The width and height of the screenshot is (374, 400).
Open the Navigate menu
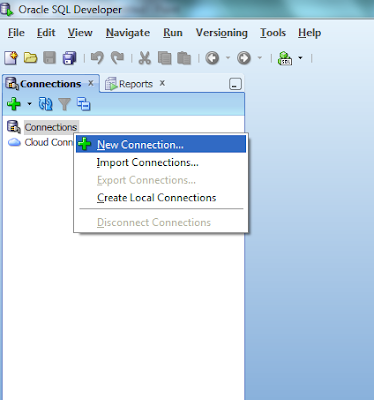(128, 33)
